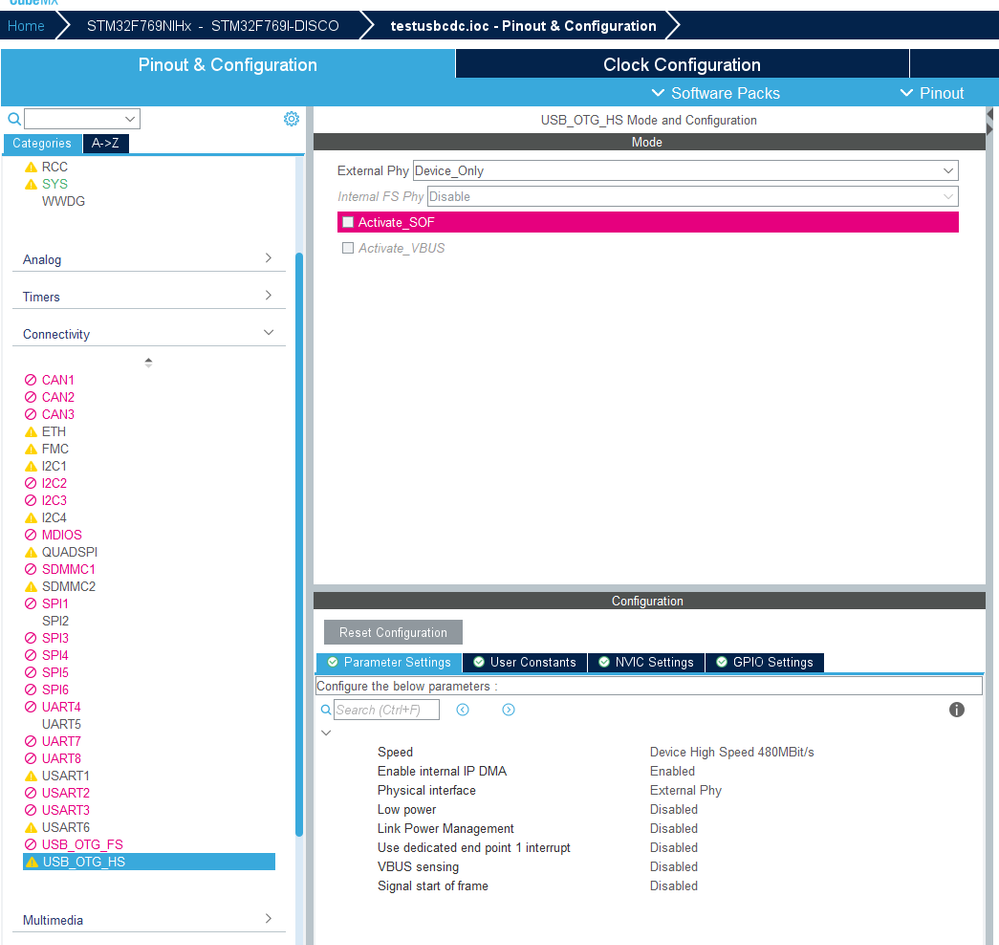Image resolution: width=999 pixels, height=945 pixels.
Task: Select USB_OTG_HS in the peripheral list
Action: tap(149, 862)
